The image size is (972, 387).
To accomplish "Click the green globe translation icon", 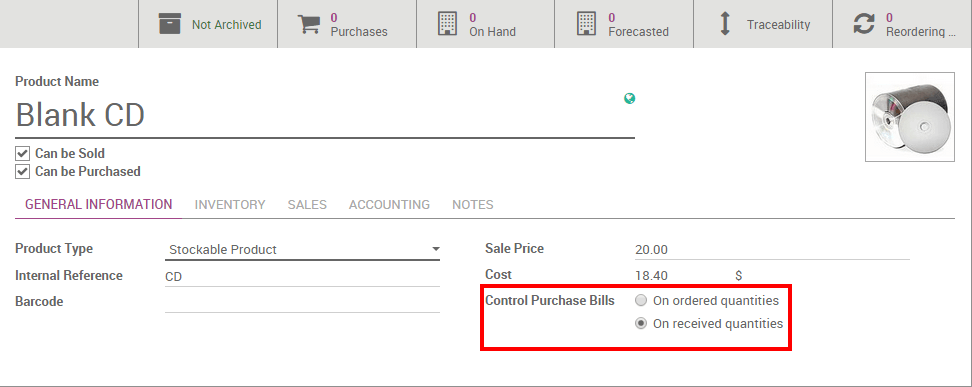I will (629, 98).
